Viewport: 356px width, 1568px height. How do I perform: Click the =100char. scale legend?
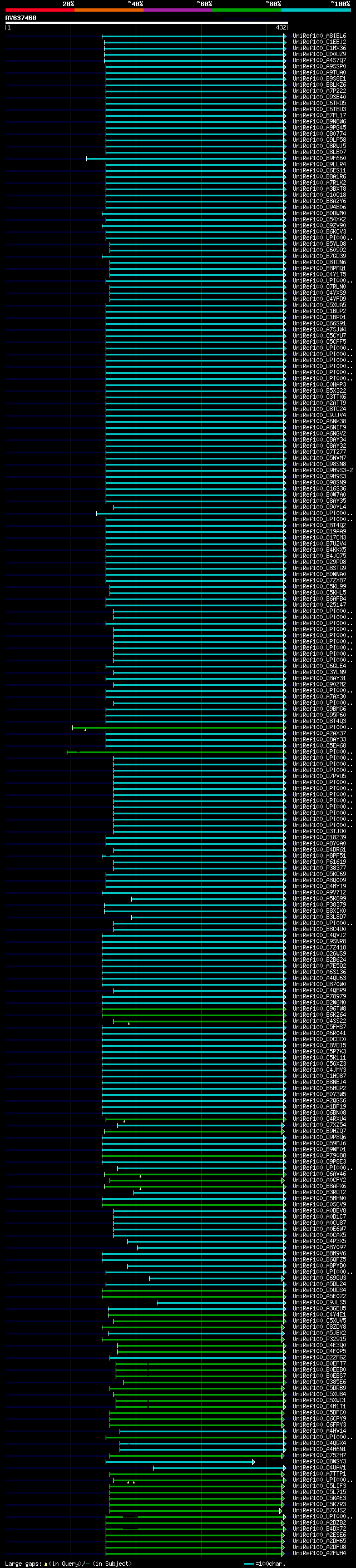click(265, 1564)
